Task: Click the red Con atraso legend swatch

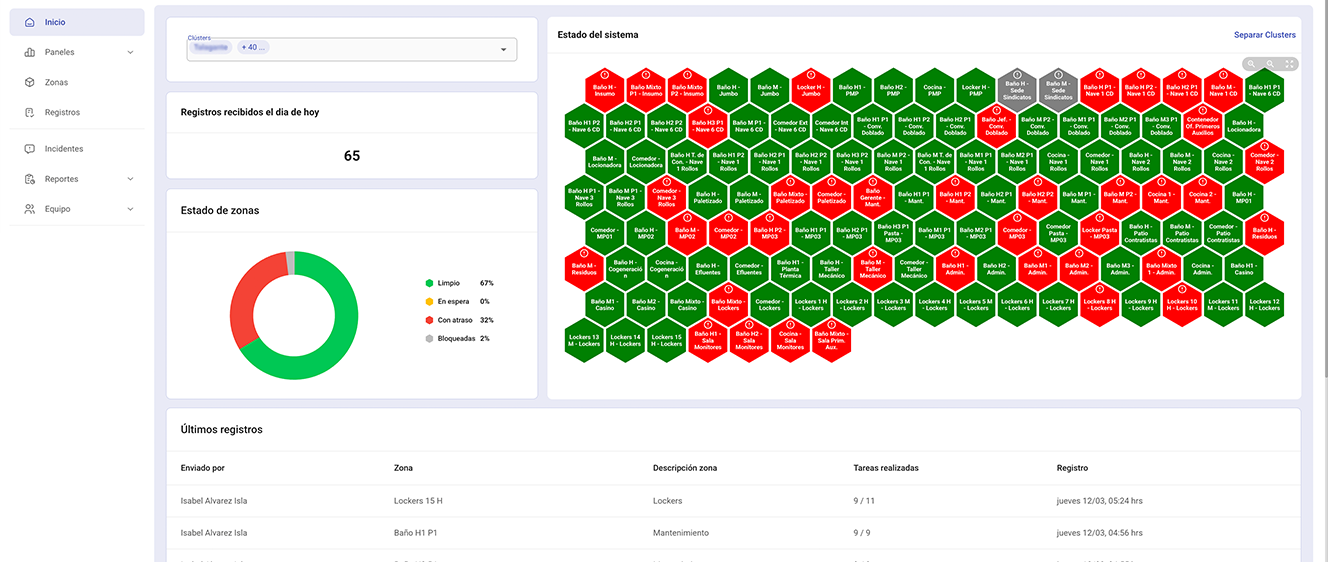Action: click(428, 320)
